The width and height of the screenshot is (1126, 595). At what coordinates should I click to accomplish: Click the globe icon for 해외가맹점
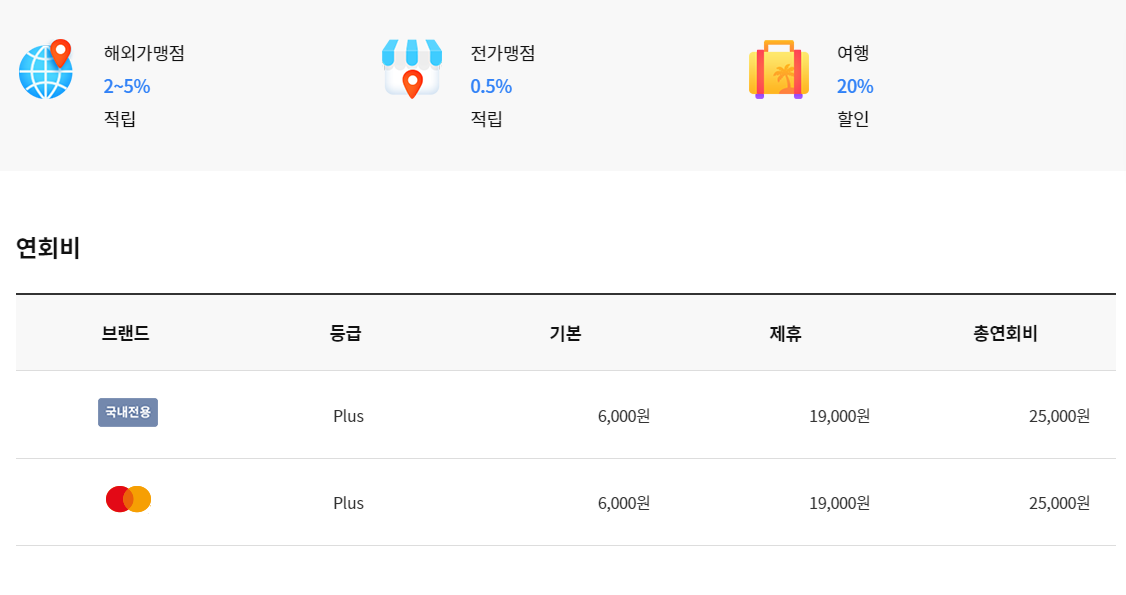pyautogui.click(x=44, y=70)
